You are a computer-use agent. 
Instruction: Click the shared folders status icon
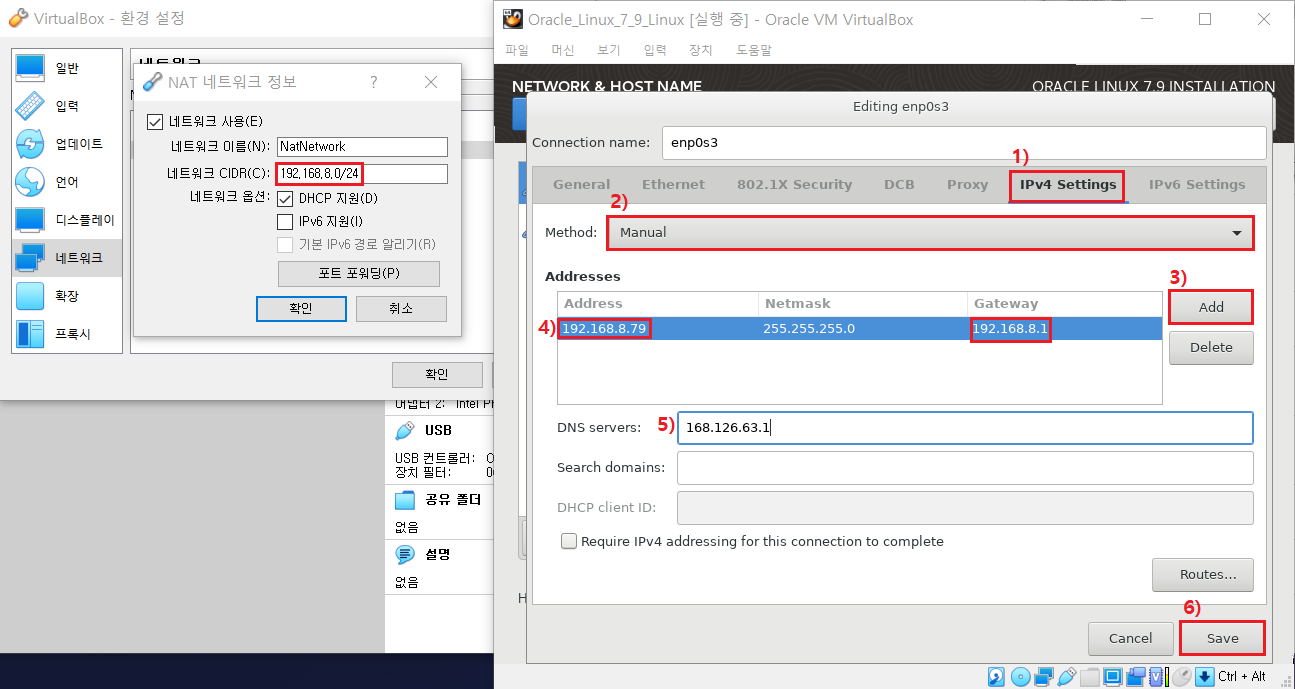[1090, 677]
